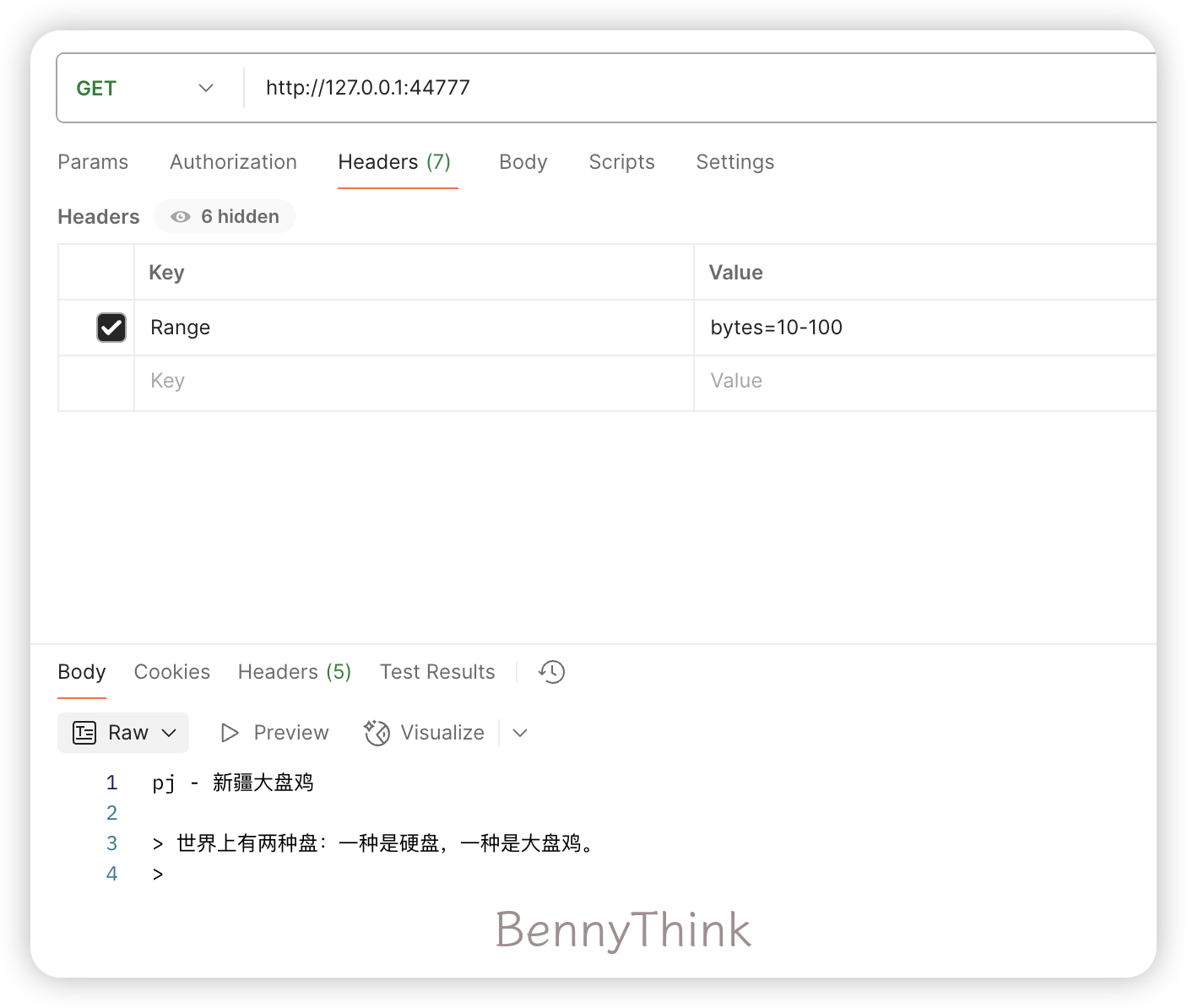Click response line starting '> 世界上有两种盘'

[x=376, y=844]
